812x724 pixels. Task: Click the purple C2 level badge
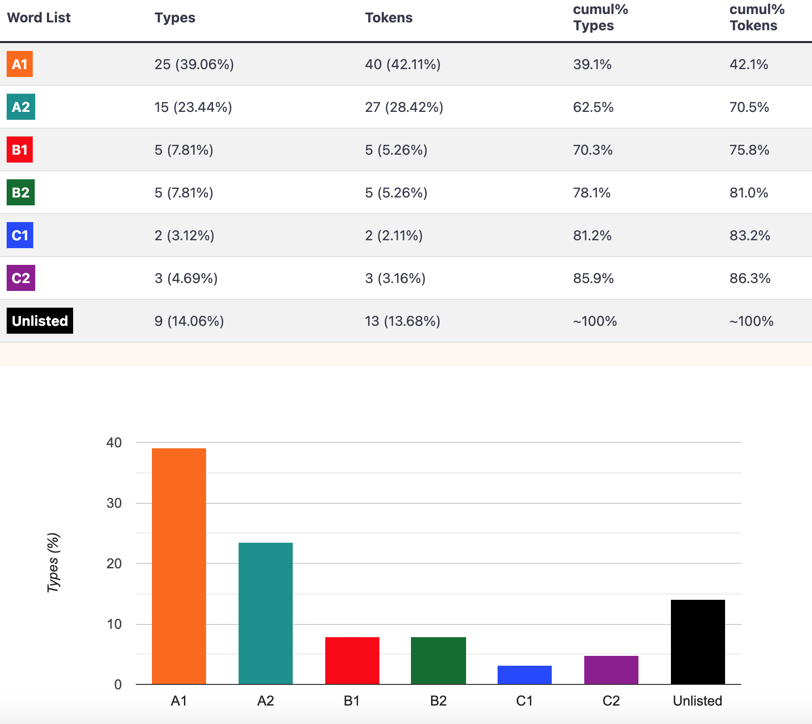[x=21, y=278]
